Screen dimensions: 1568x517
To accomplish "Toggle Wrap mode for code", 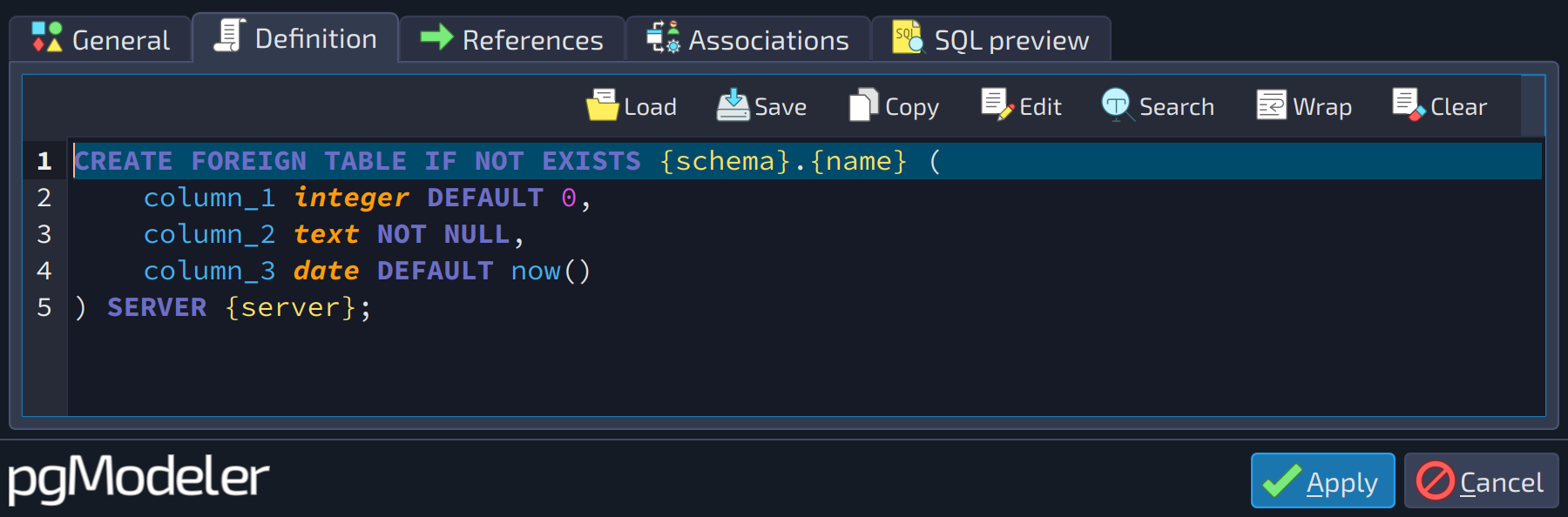I will [1304, 106].
